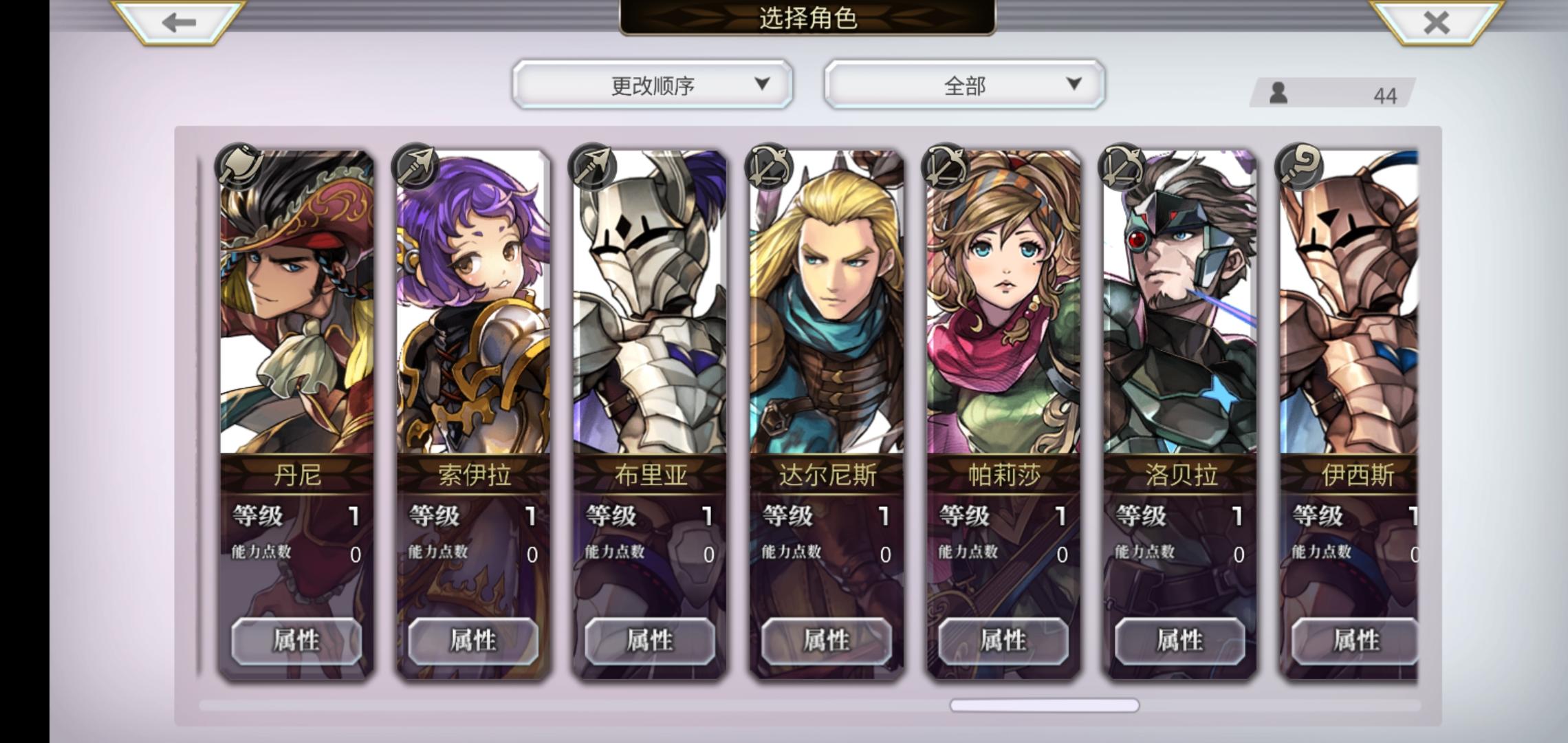
Task: Click the bow class icon on 达尔尼斯's card
Action: (769, 166)
